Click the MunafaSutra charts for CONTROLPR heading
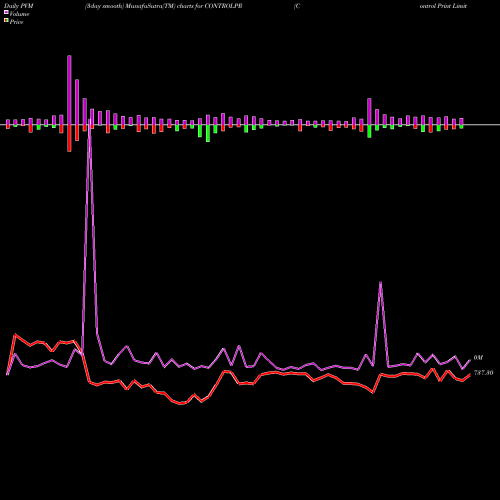The width and height of the screenshot is (500, 500). pyautogui.click(x=163, y=6)
